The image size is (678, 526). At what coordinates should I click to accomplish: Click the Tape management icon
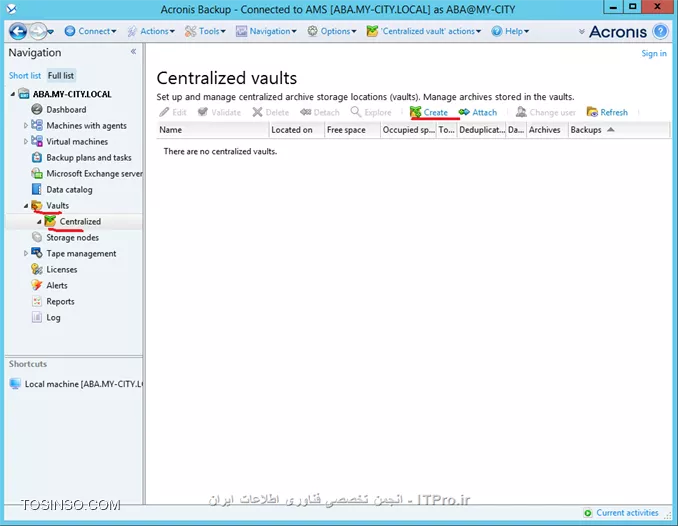point(37,253)
